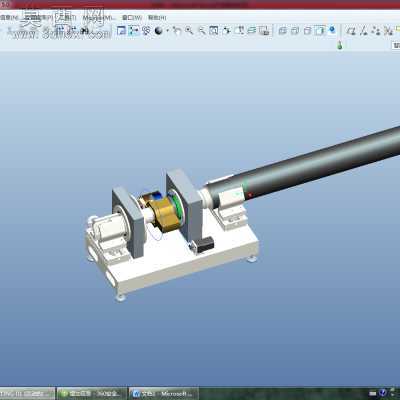Select the Zoom Out magnifier
This screenshot has width=400, height=400.
(x=202, y=31)
